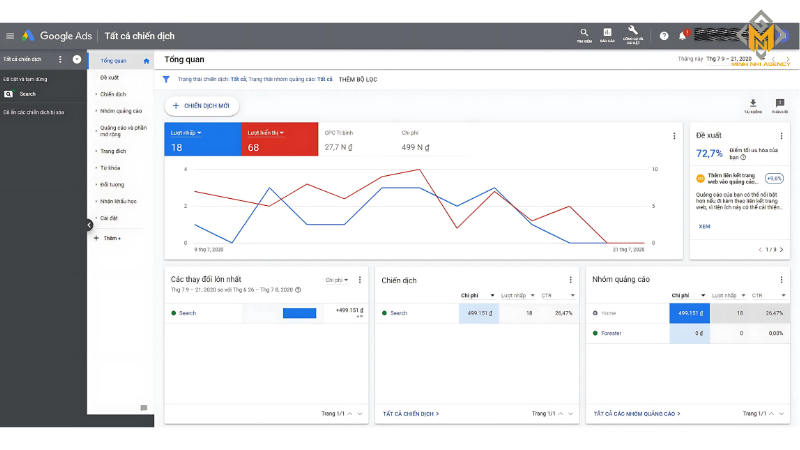
Task: Click the comment icon at bottom of nav
Action: point(144,408)
